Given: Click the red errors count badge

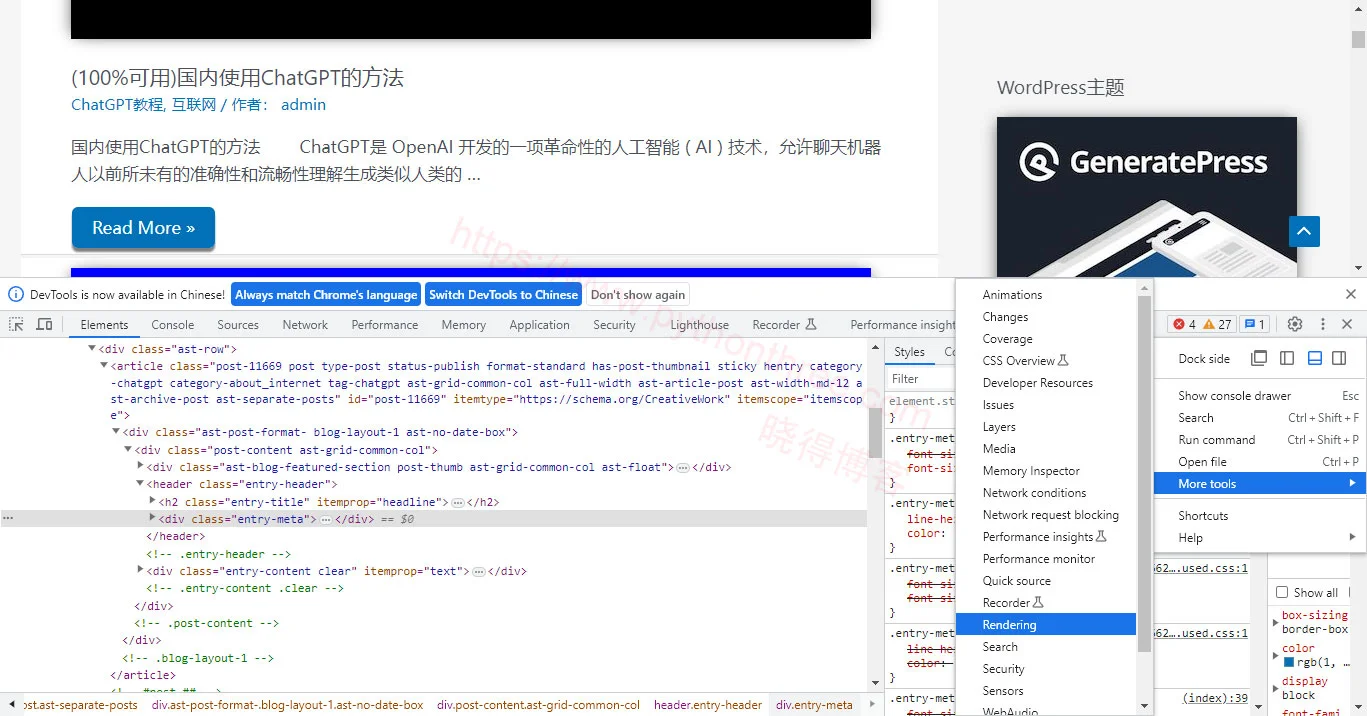Looking at the screenshot, I should [x=1184, y=324].
